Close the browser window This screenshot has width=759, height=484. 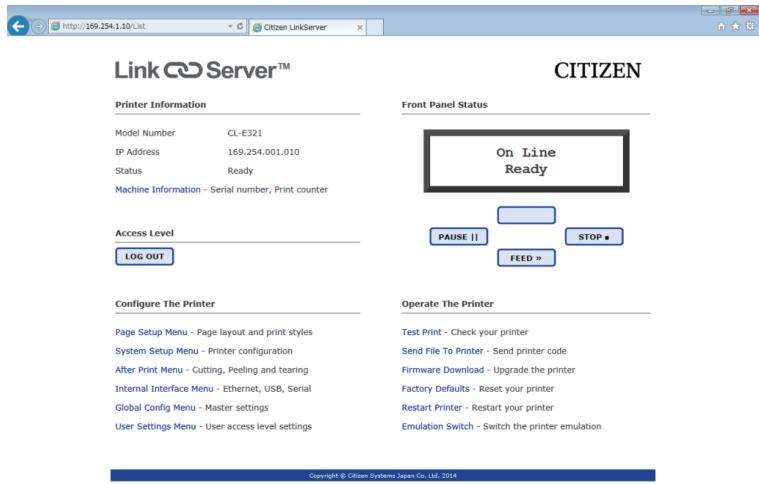748,11
